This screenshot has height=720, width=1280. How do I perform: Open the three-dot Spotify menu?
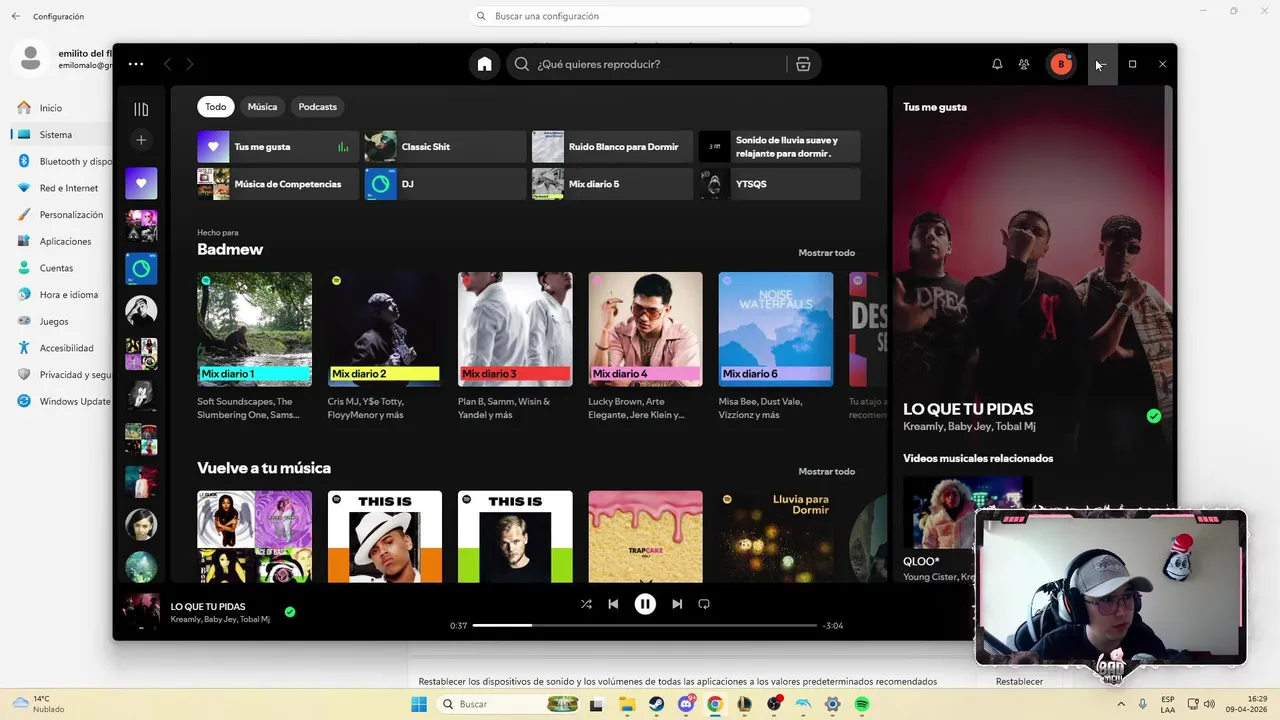136,64
